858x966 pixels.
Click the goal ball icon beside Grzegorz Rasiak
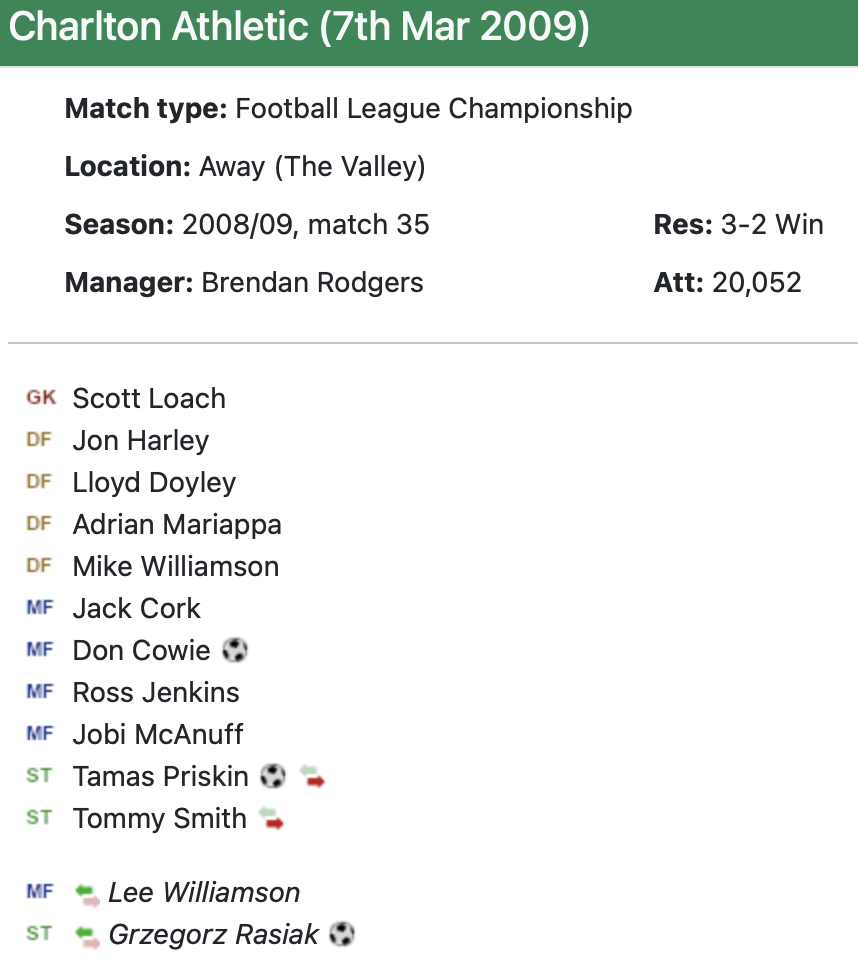342,935
